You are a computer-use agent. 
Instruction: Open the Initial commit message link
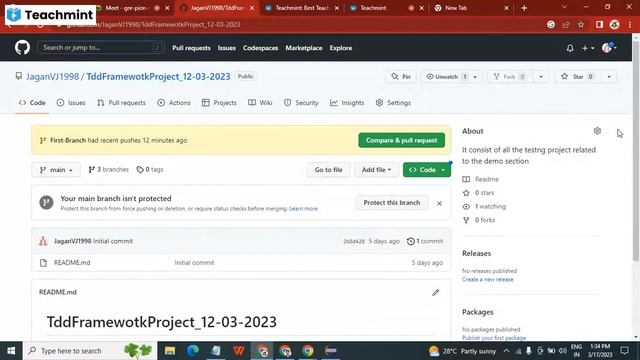pos(113,241)
